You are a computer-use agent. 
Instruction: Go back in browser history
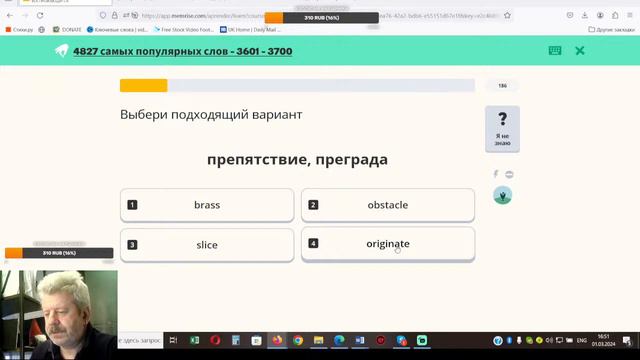point(10,16)
